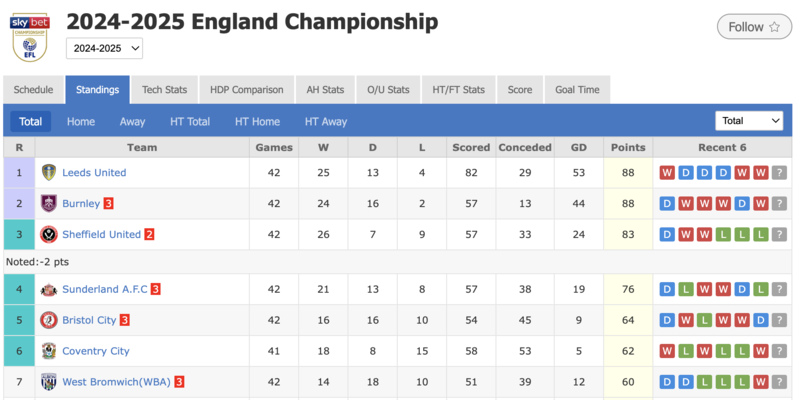This screenshot has width=800, height=400.
Task: Click the Sunderland A.F.C club crest
Action: coord(48,289)
